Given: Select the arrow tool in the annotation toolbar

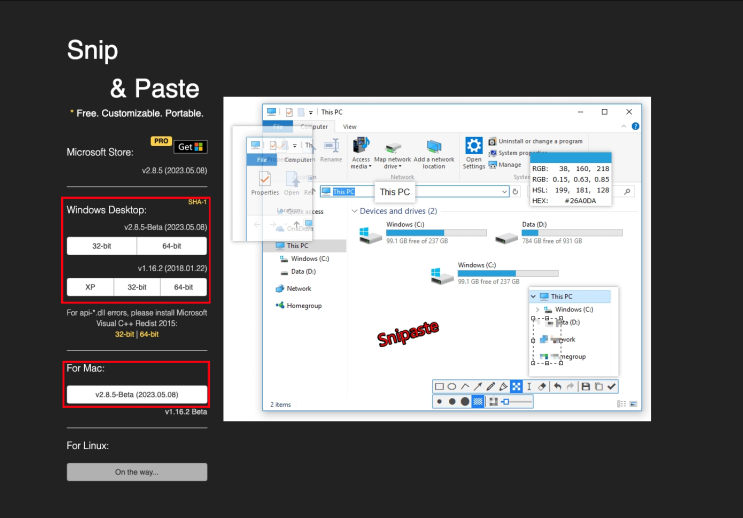Looking at the screenshot, I should (478, 387).
